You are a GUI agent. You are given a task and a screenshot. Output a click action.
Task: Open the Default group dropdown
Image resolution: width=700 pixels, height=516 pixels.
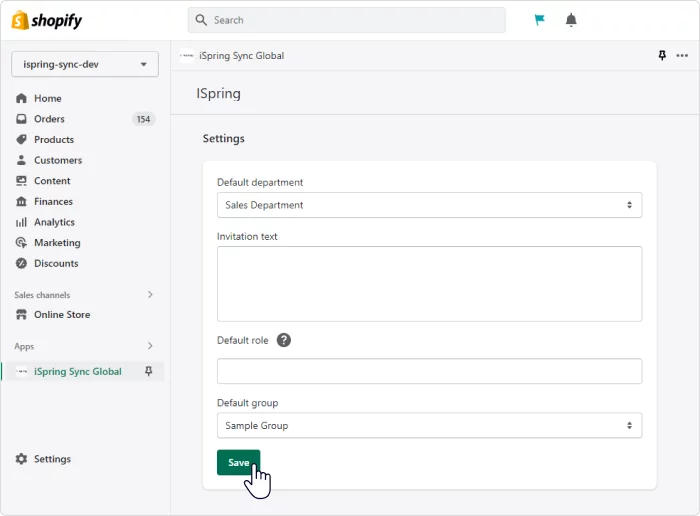(x=429, y=425)
